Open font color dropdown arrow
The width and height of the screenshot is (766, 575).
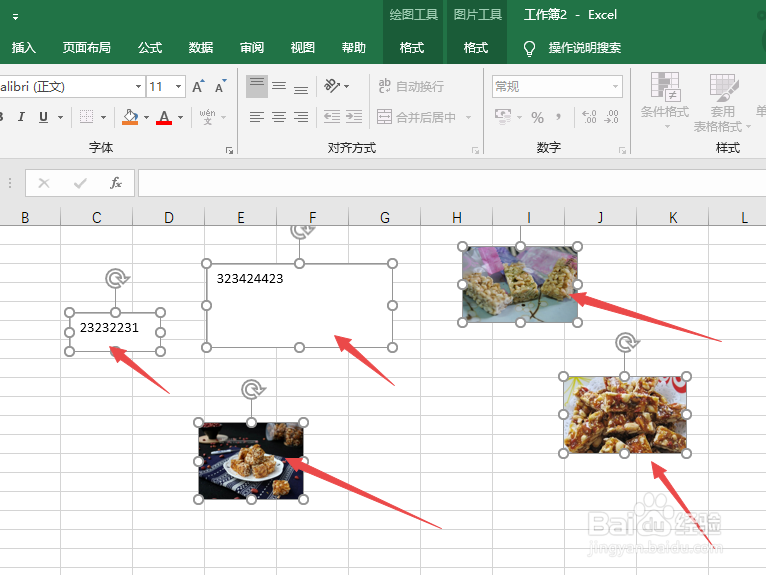[180, 117]
